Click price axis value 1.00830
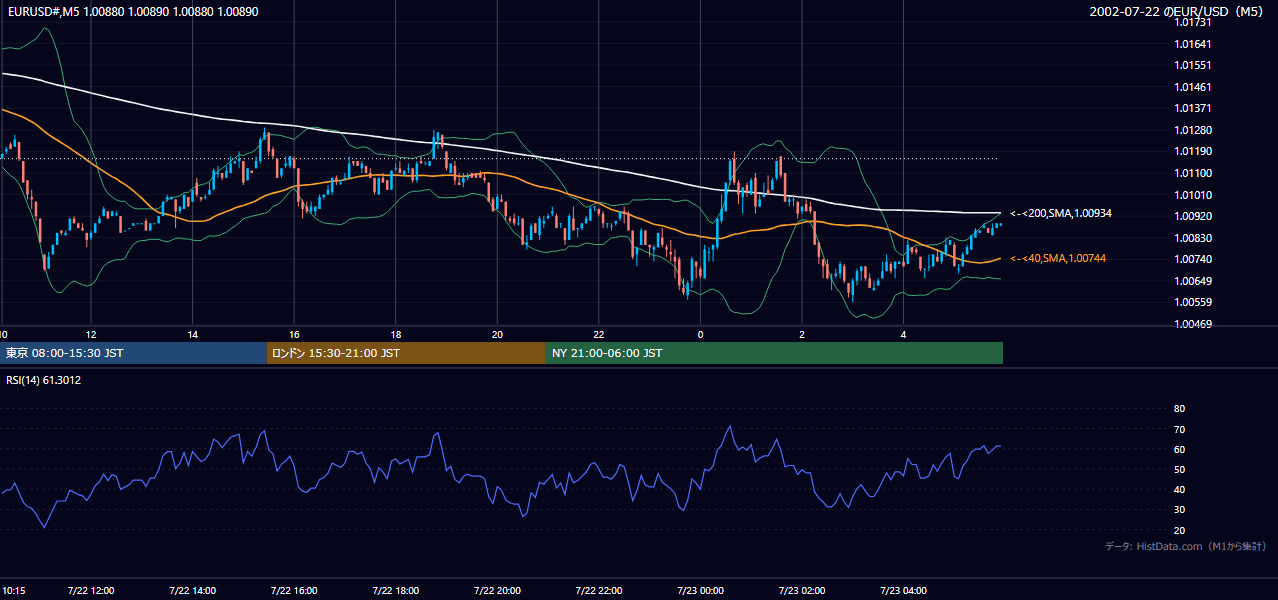This screenshot has height=600, width=1278. pyautogui.click(x=1194, y=238)
